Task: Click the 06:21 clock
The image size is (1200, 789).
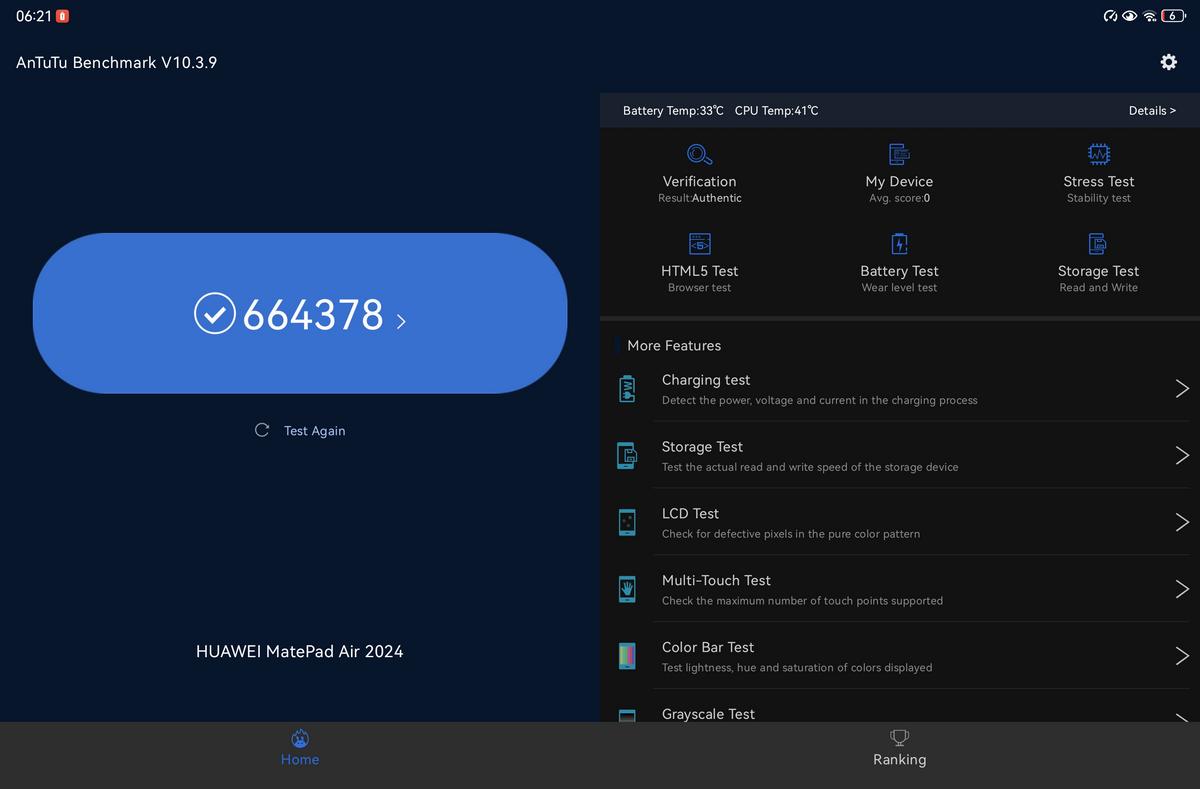Action: click(x=33, y=16)
